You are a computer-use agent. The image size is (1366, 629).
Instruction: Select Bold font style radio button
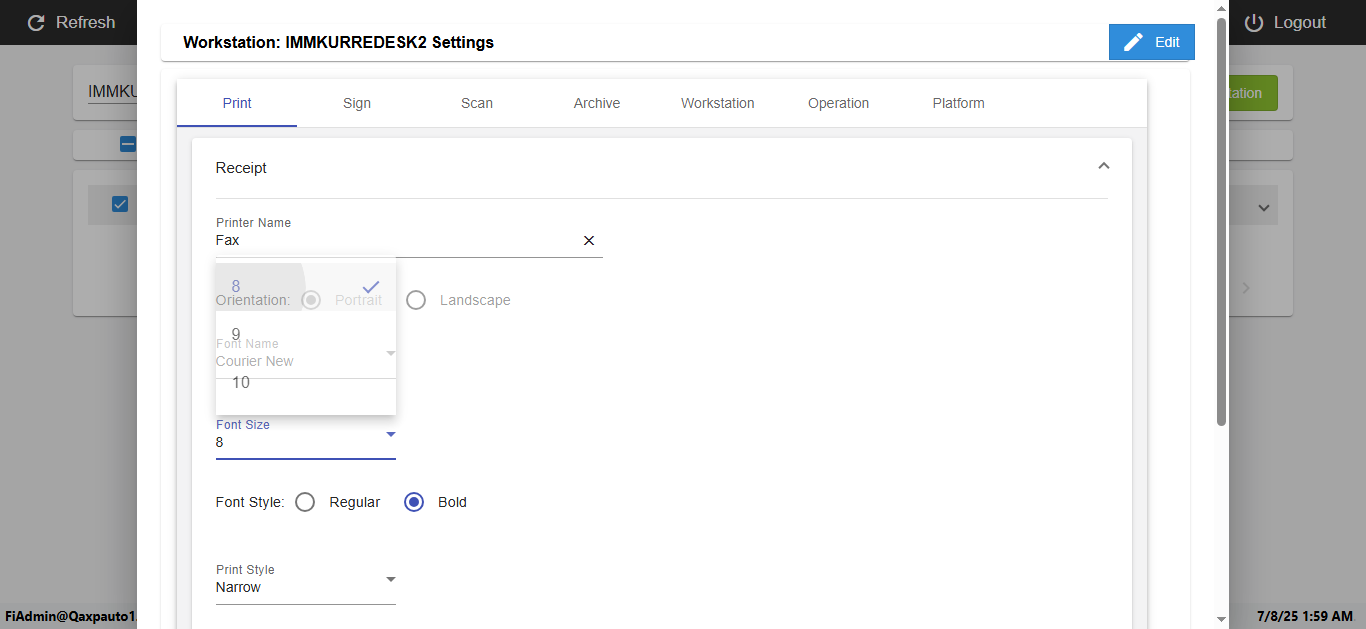414,502
